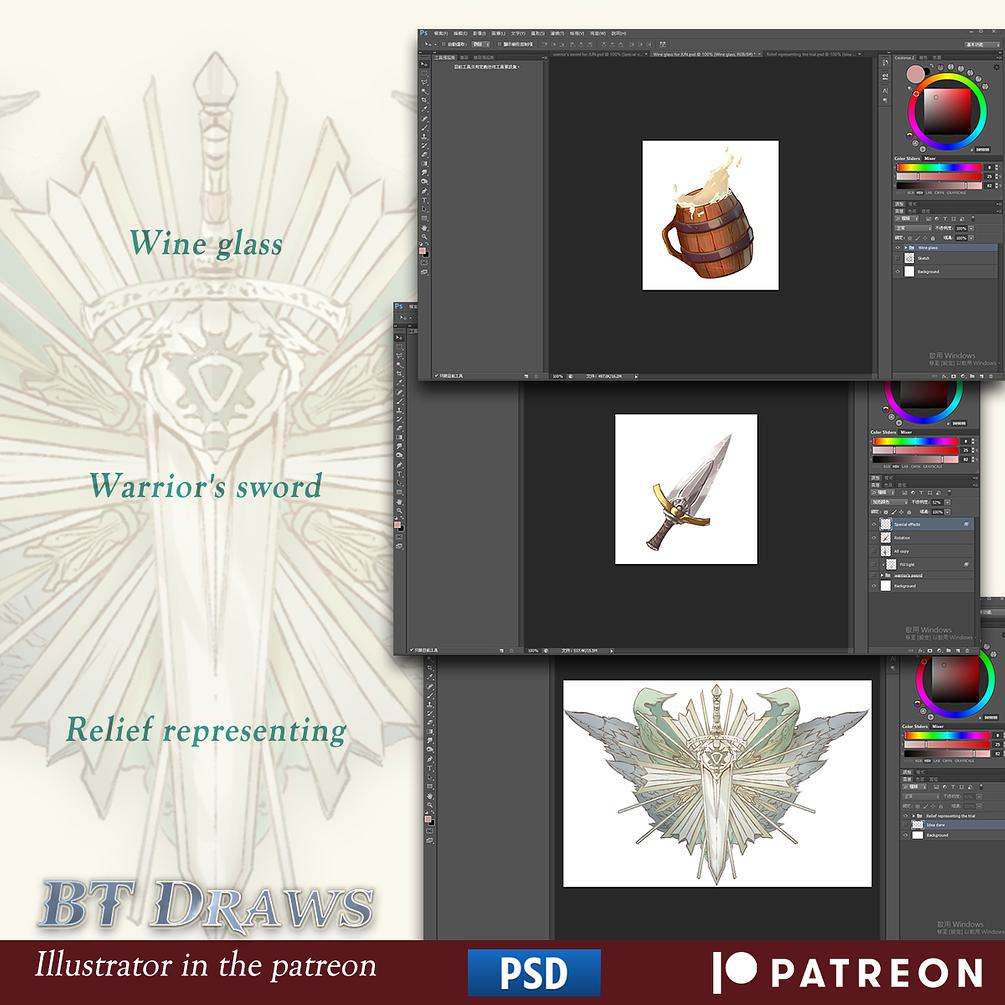
Task: Adjust hue slider in Wine glass window
Action: click(939, 167)
